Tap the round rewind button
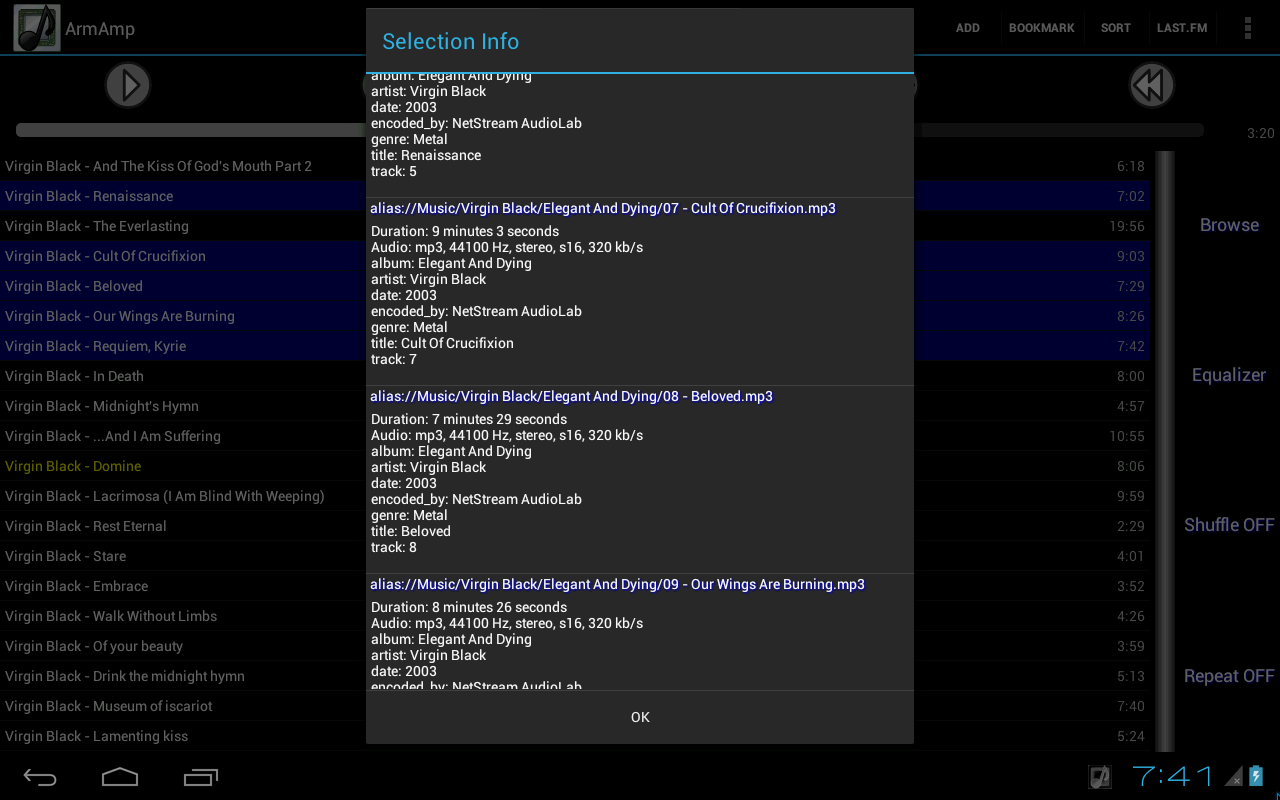The height and width of the screenshot is (800, 1280). [1151, 85]
